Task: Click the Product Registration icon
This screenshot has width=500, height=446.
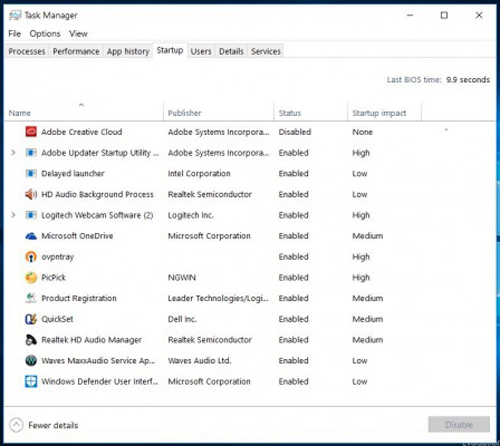Action: tap(31, 298)
